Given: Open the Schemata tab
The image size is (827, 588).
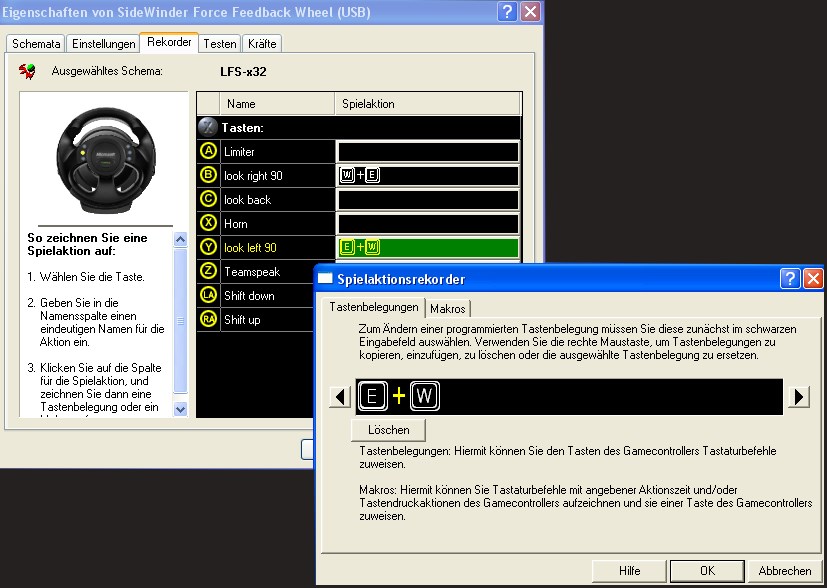Looking at the screenshot, I should pos(36,44).
